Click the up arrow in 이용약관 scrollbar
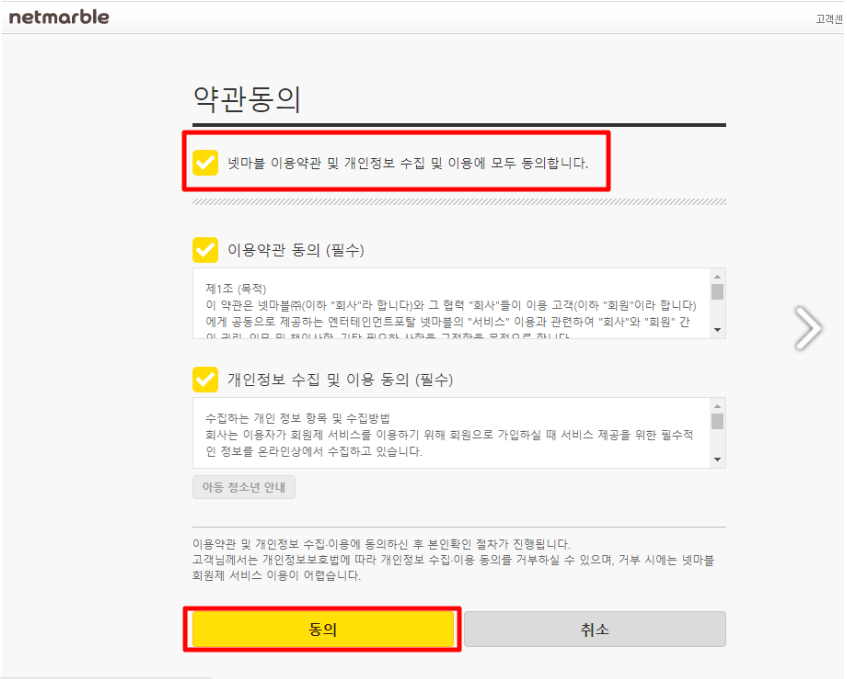The image size is (847, 679). pos(717,276)
